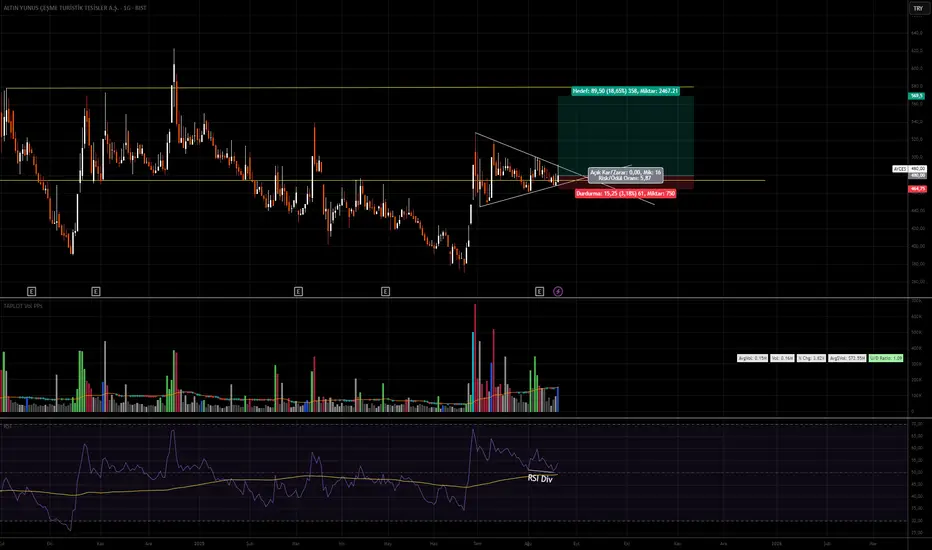
Task: Select the red Durdurma stop label
Action: (625, 193)
